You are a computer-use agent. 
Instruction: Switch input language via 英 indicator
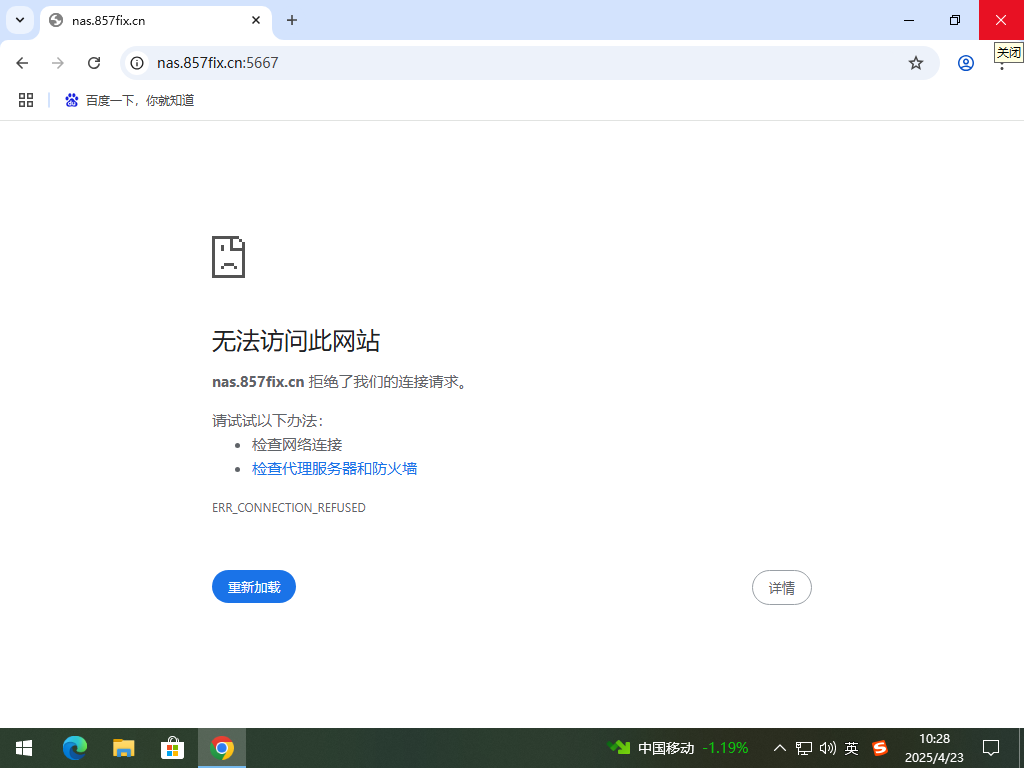(851, 748)
